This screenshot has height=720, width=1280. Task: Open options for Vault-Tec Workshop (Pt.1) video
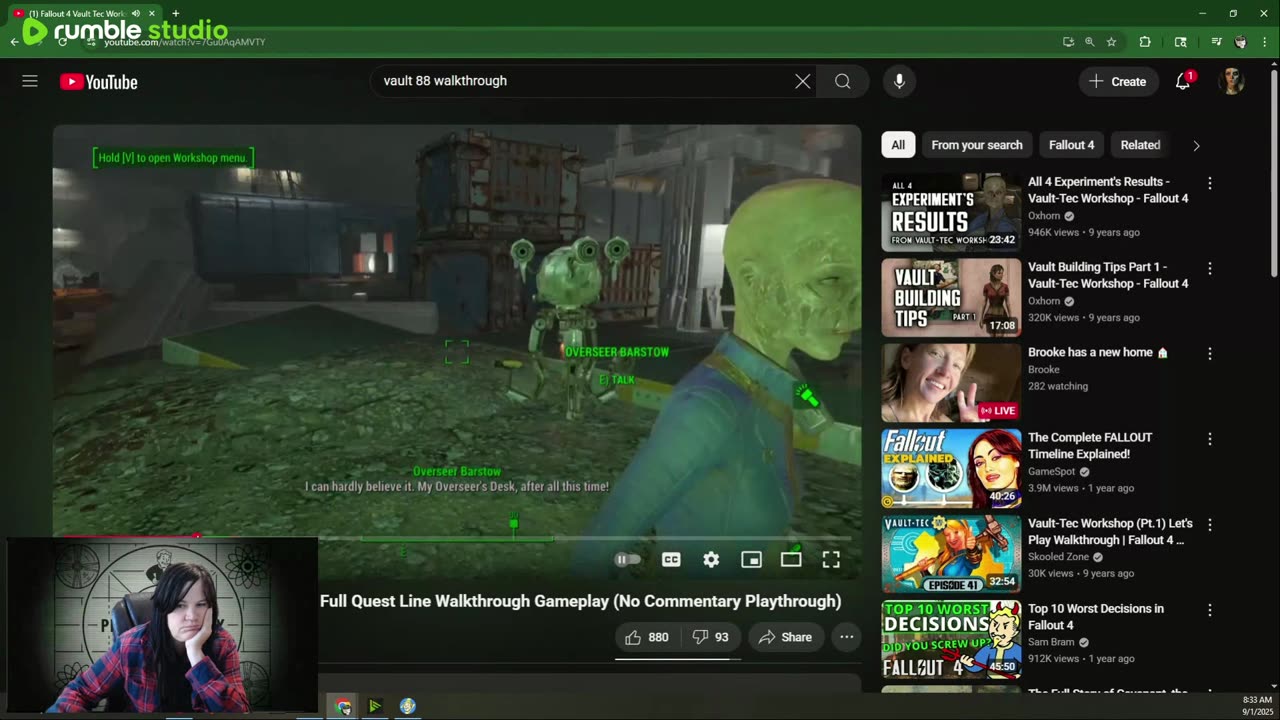[1209, 524]
